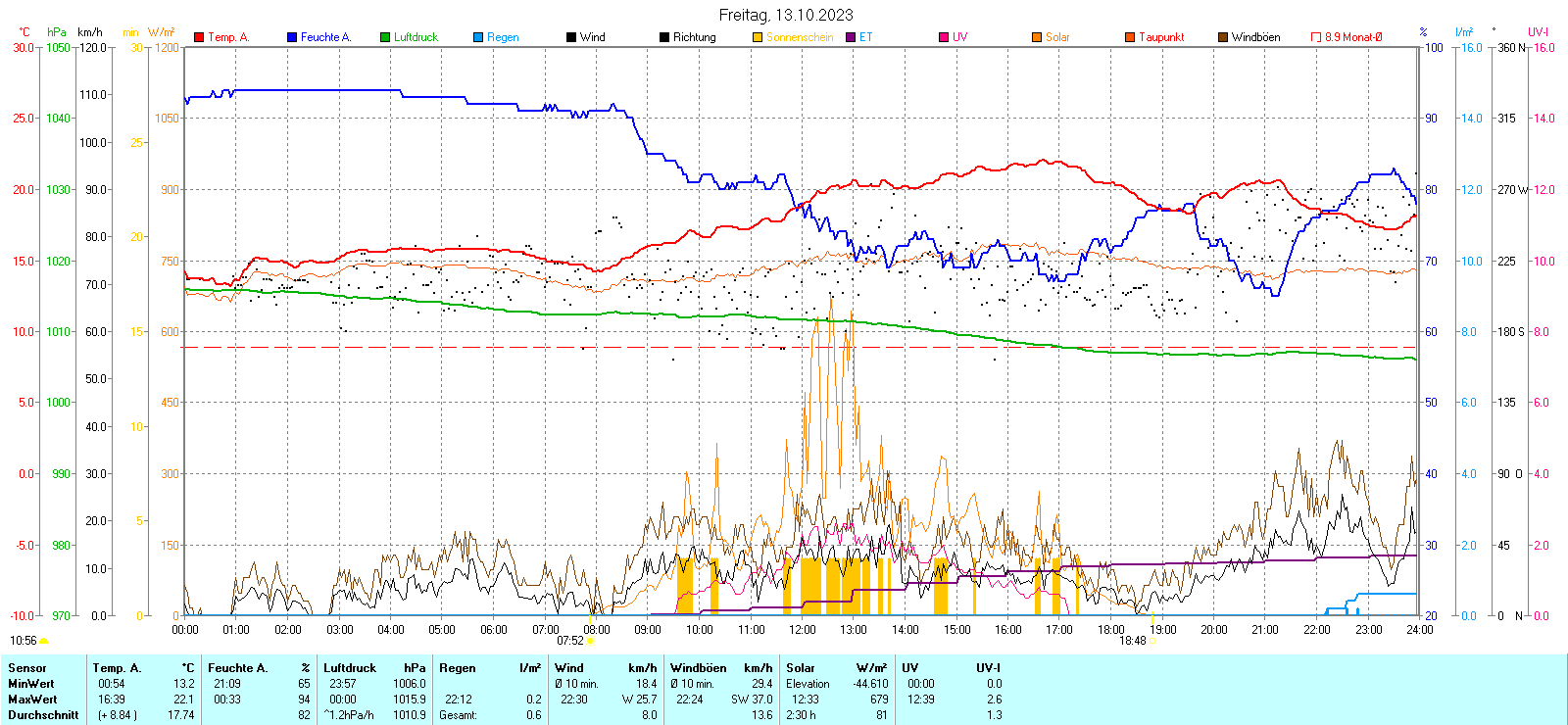Toggle the black Wind legend marker

coord(571,37)
